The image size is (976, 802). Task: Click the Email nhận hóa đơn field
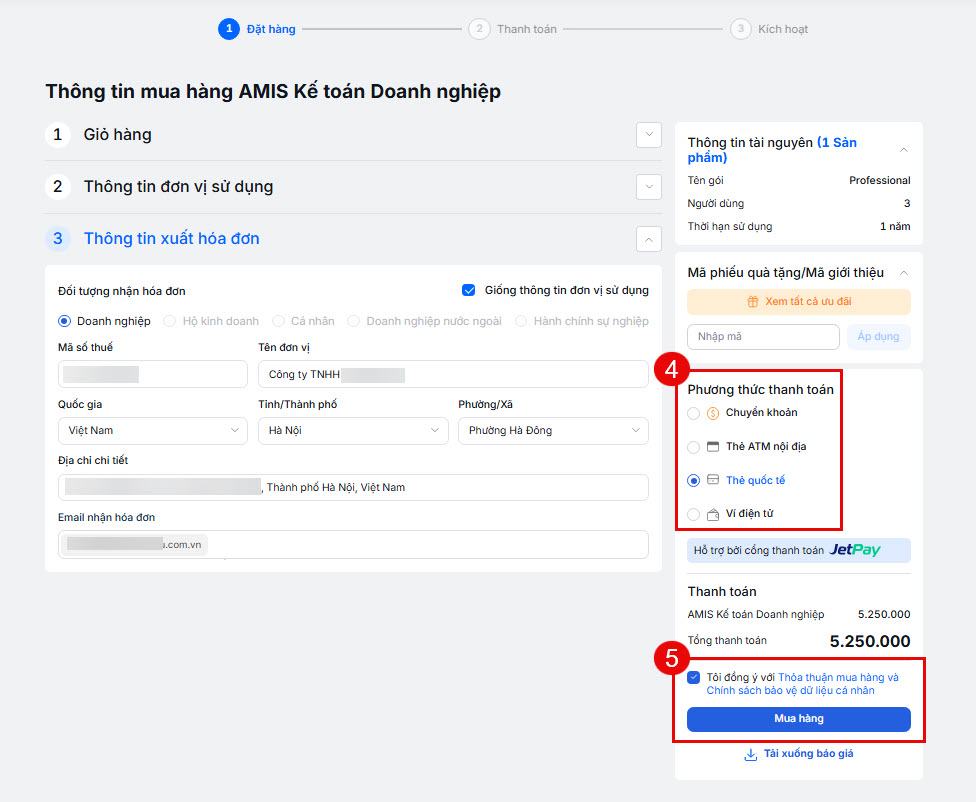[353, 545]
